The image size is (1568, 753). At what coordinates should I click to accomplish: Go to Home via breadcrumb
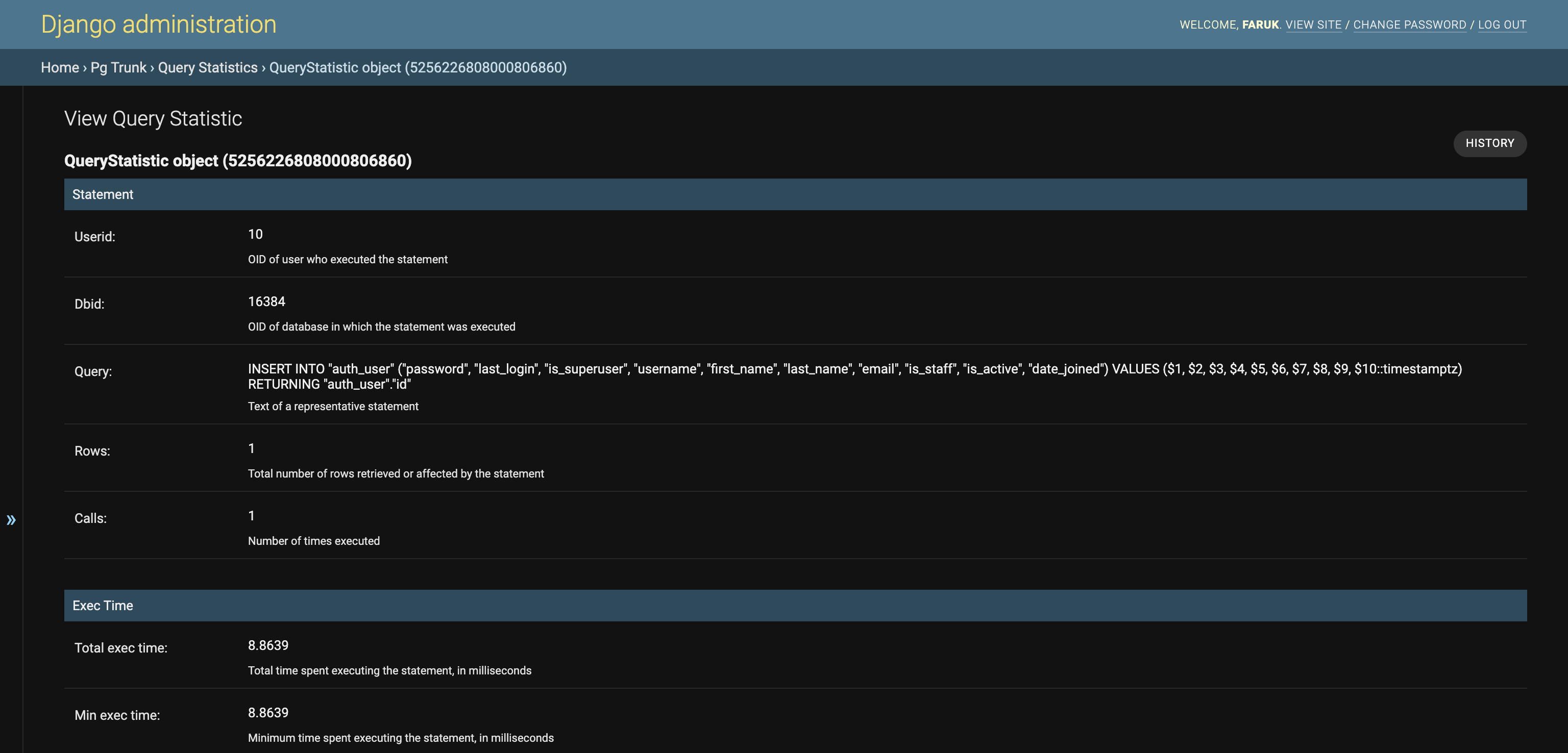tap(60, 67)
